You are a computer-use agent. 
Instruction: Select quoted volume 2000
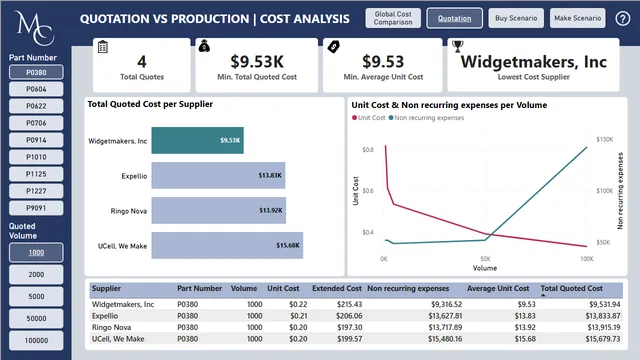tap(36, 274)
